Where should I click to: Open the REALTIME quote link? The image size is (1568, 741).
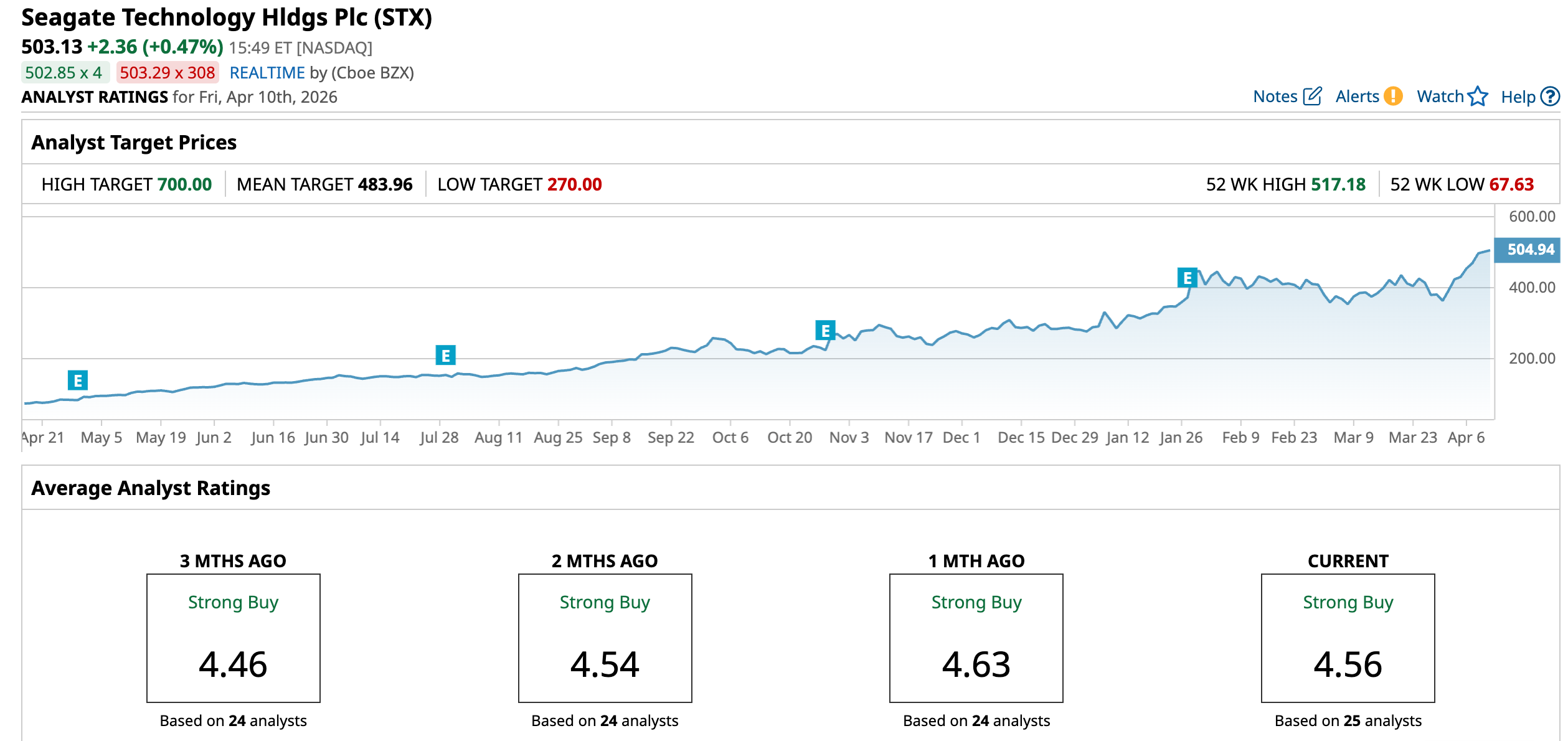[x=267, y=73]
